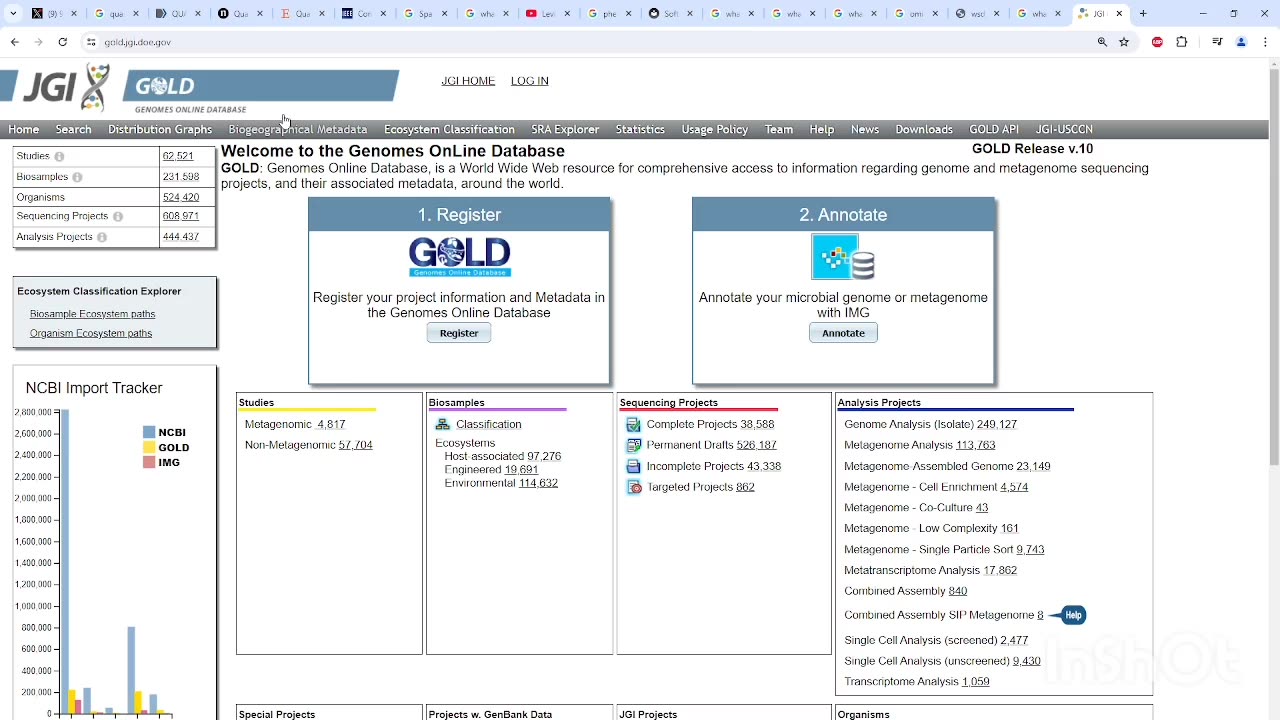1280x720 pixels.
Task: Click Non-Metagenomic 57,704 link
Action: (355, 445)
